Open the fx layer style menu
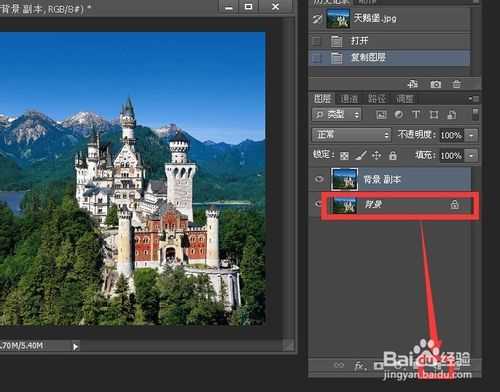This screenshot has width=500, height=392. [359, 366]
